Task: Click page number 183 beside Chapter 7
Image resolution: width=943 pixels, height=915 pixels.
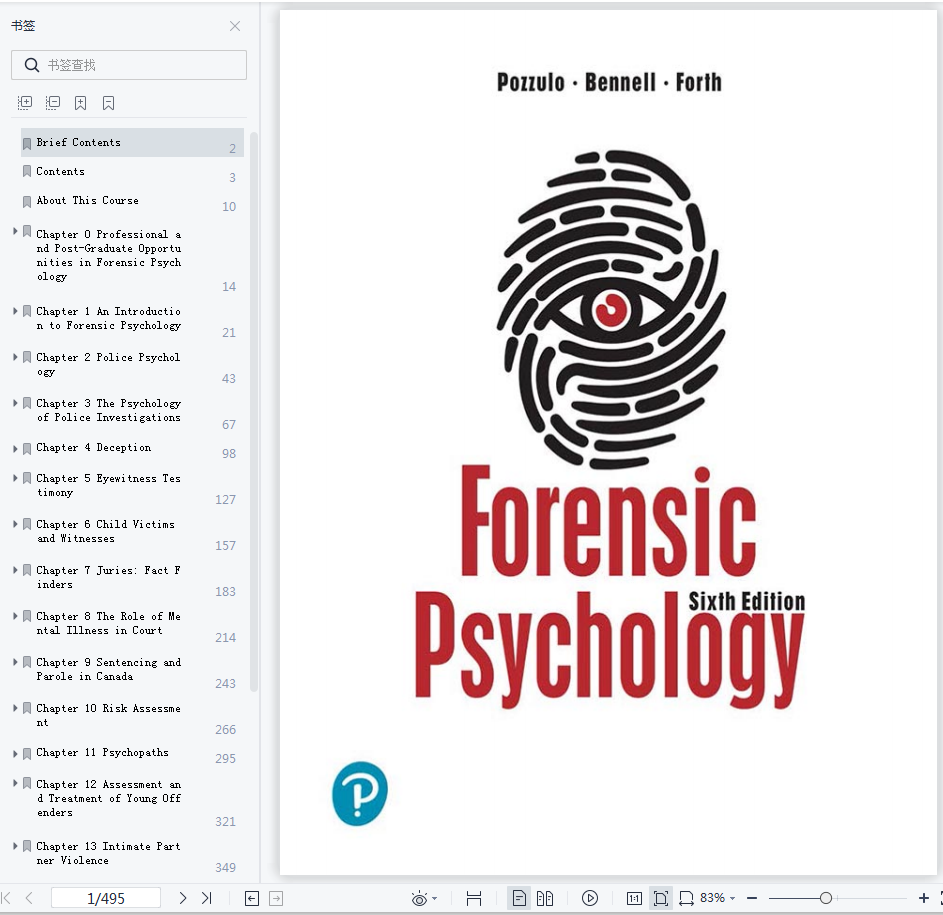Action: pos(226,592)
